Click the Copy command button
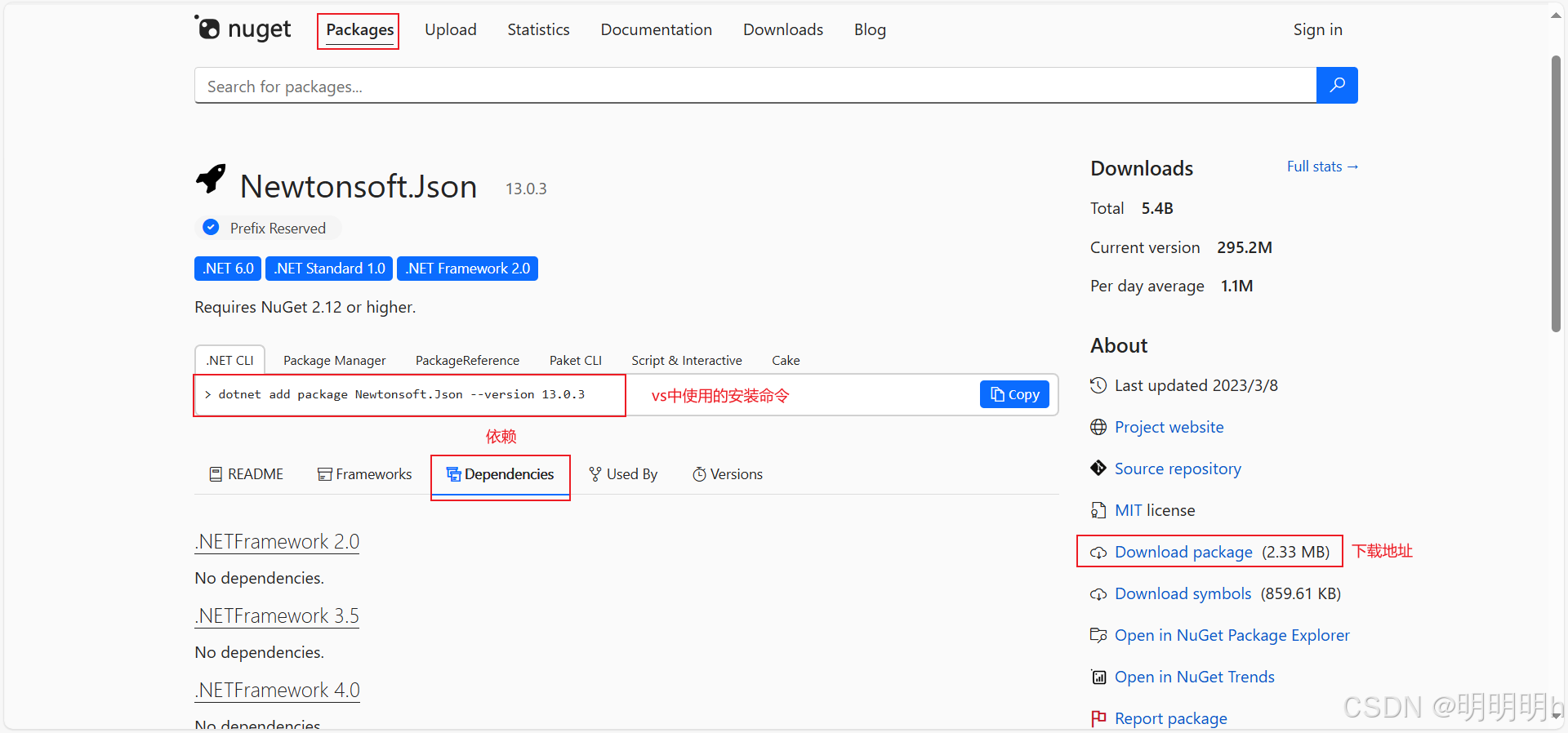The width and height of the screenshot is (1568, 733). click(1014, 394)
